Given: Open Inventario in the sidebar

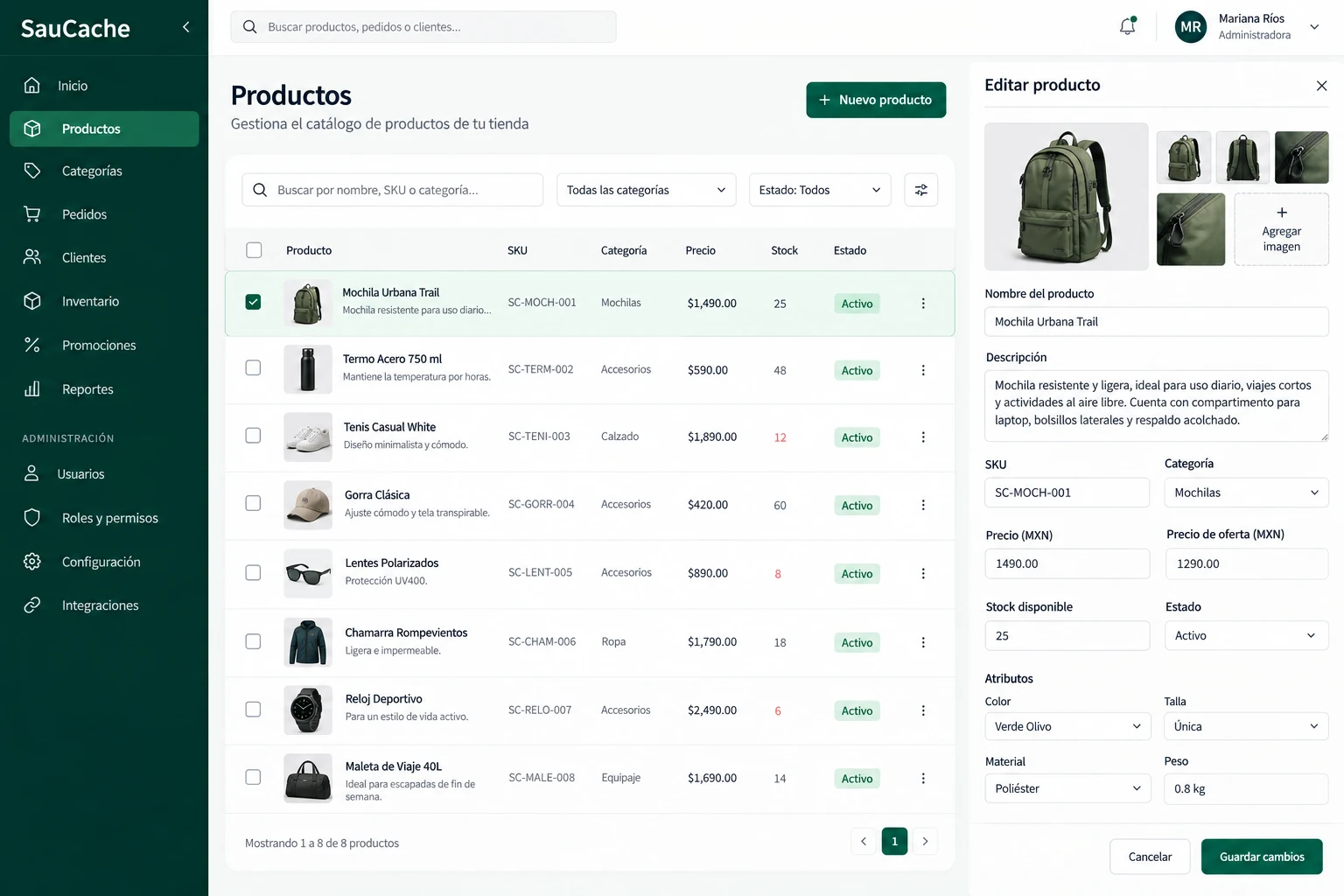Looking at the screenshot, I should coord(104,301).
